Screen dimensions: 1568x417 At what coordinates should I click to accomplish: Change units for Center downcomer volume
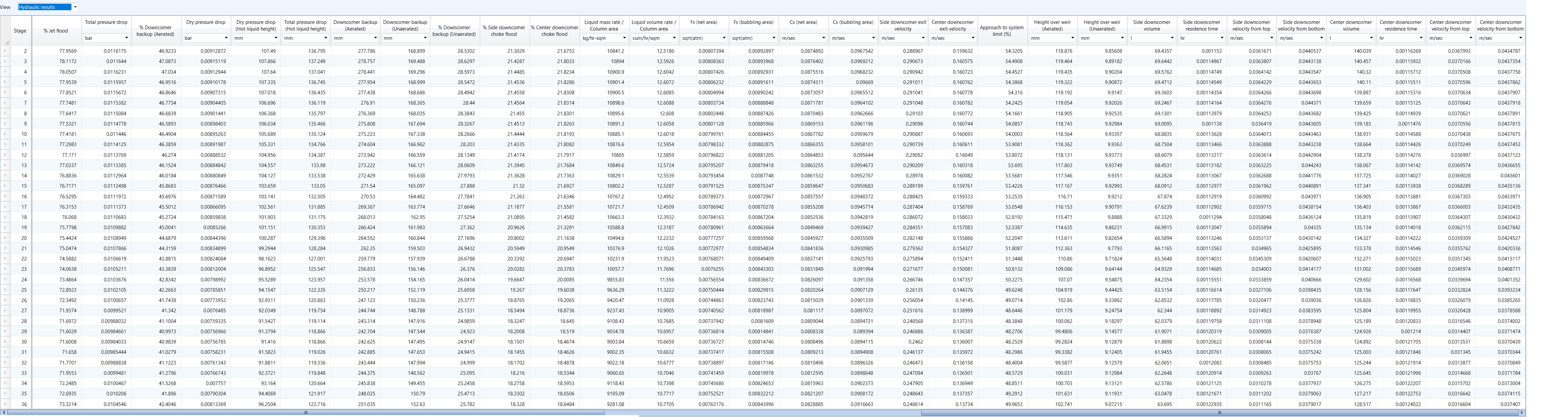click(1352, 38)
